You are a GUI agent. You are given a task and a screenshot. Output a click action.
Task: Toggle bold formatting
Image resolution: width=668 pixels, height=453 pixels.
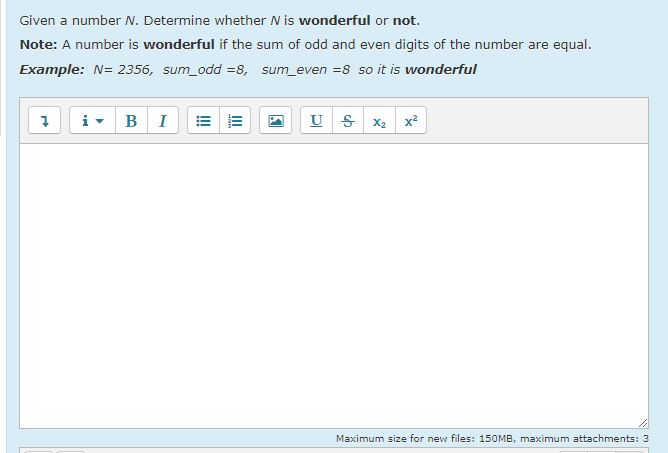[131, 121]
